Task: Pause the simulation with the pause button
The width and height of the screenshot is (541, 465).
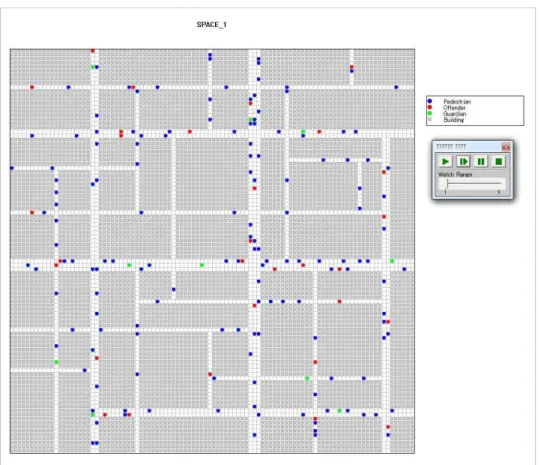Action: pyautogui.click(x=481, y=161)
